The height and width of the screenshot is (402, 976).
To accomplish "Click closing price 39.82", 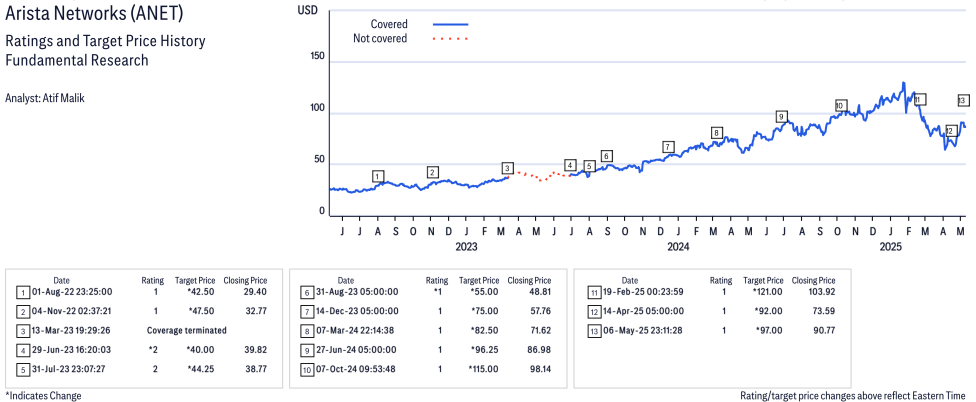I will [x=256, y=350].
